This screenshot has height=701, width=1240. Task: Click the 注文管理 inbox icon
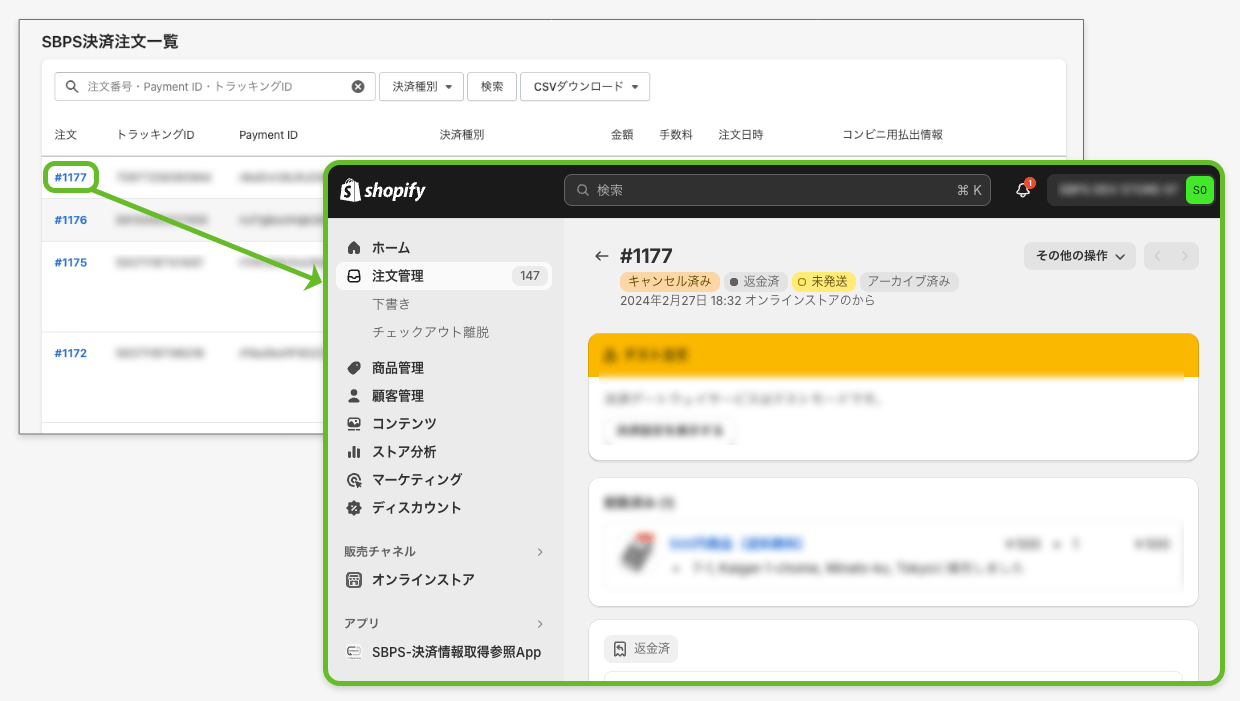coord(354,276)
